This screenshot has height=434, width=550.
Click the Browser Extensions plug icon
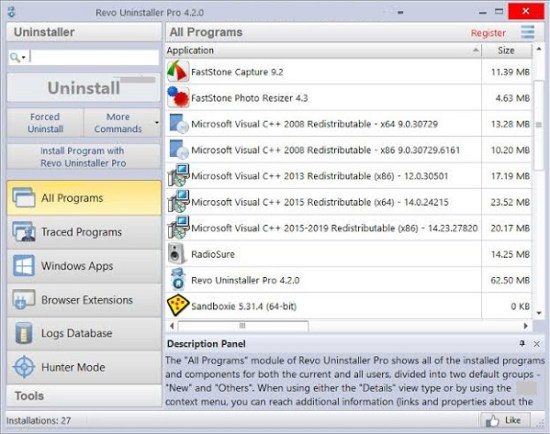24,299
